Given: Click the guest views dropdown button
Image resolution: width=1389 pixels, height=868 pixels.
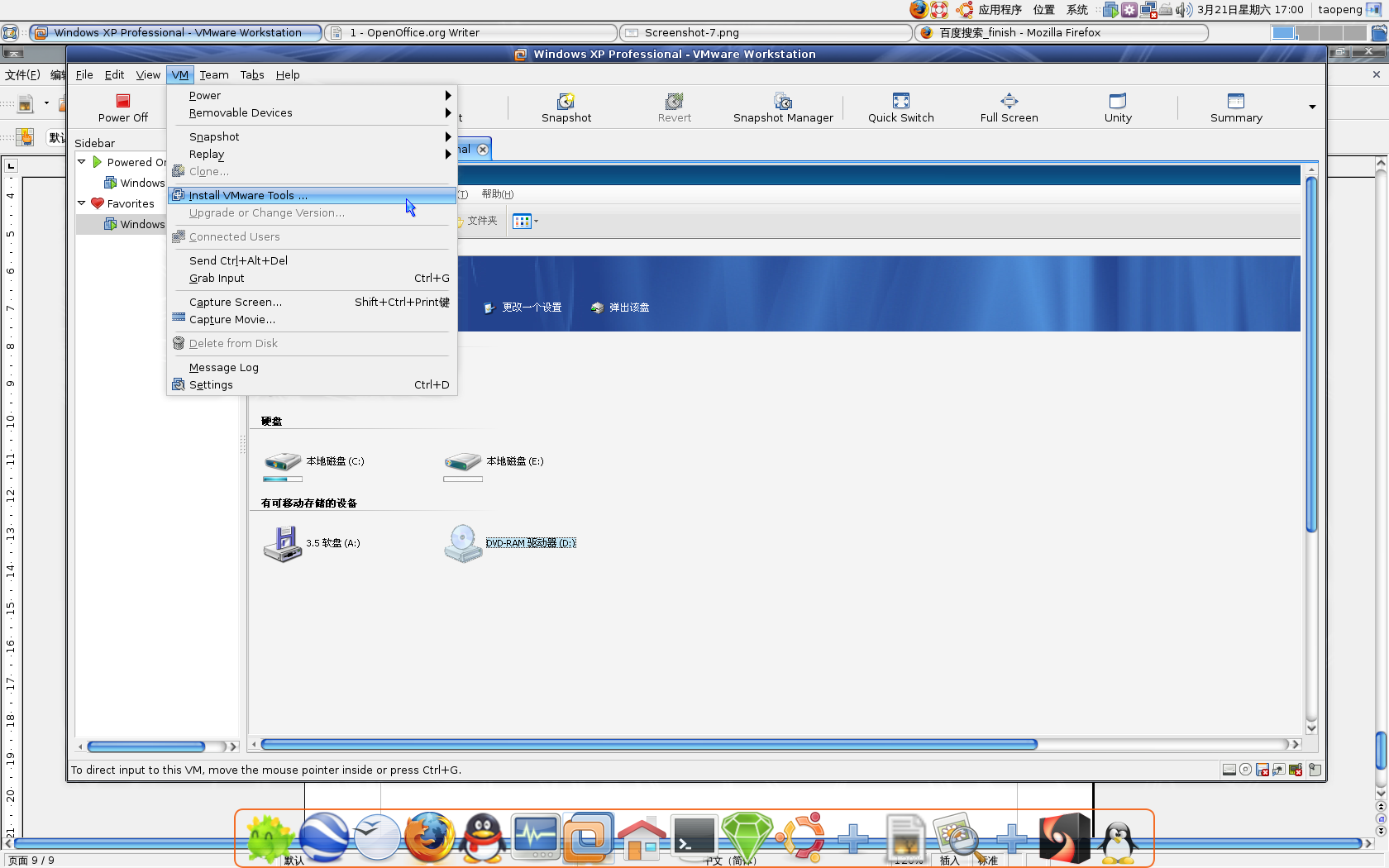Looking at the screenshot, I should (x=525, y=222).
